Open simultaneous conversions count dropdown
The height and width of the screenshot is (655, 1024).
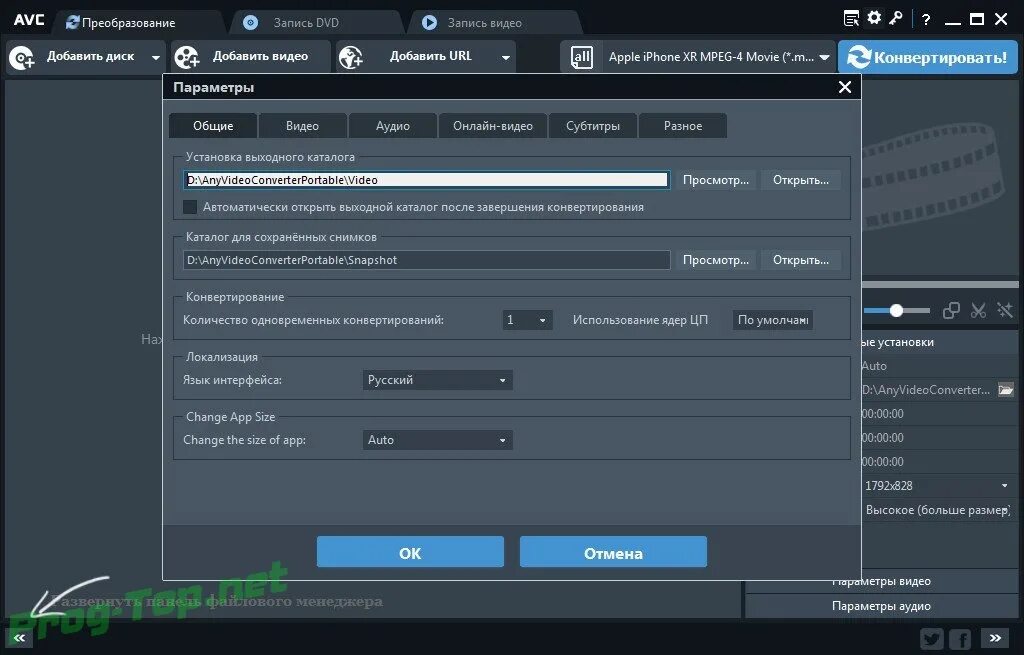(x=527, y=320)
